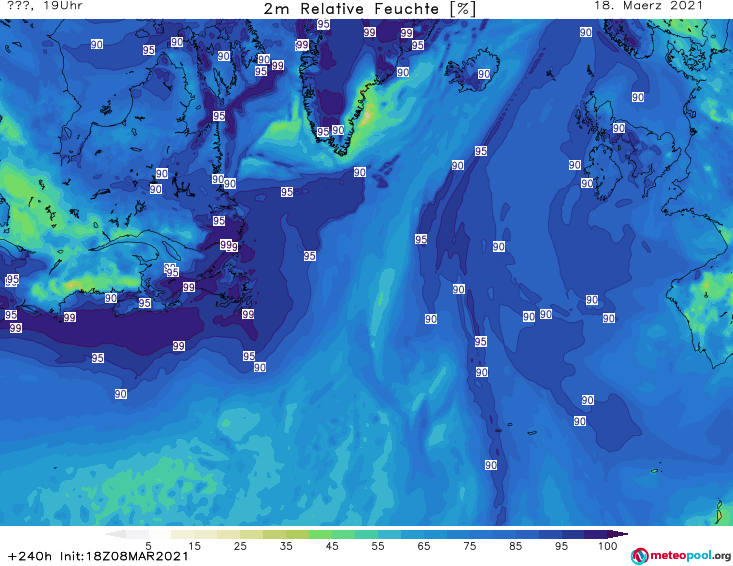The width and height of the screenshot is (733, 566).
Task: Click the '???, 19Uhr' time label
Action: click(x=44, y=6)
